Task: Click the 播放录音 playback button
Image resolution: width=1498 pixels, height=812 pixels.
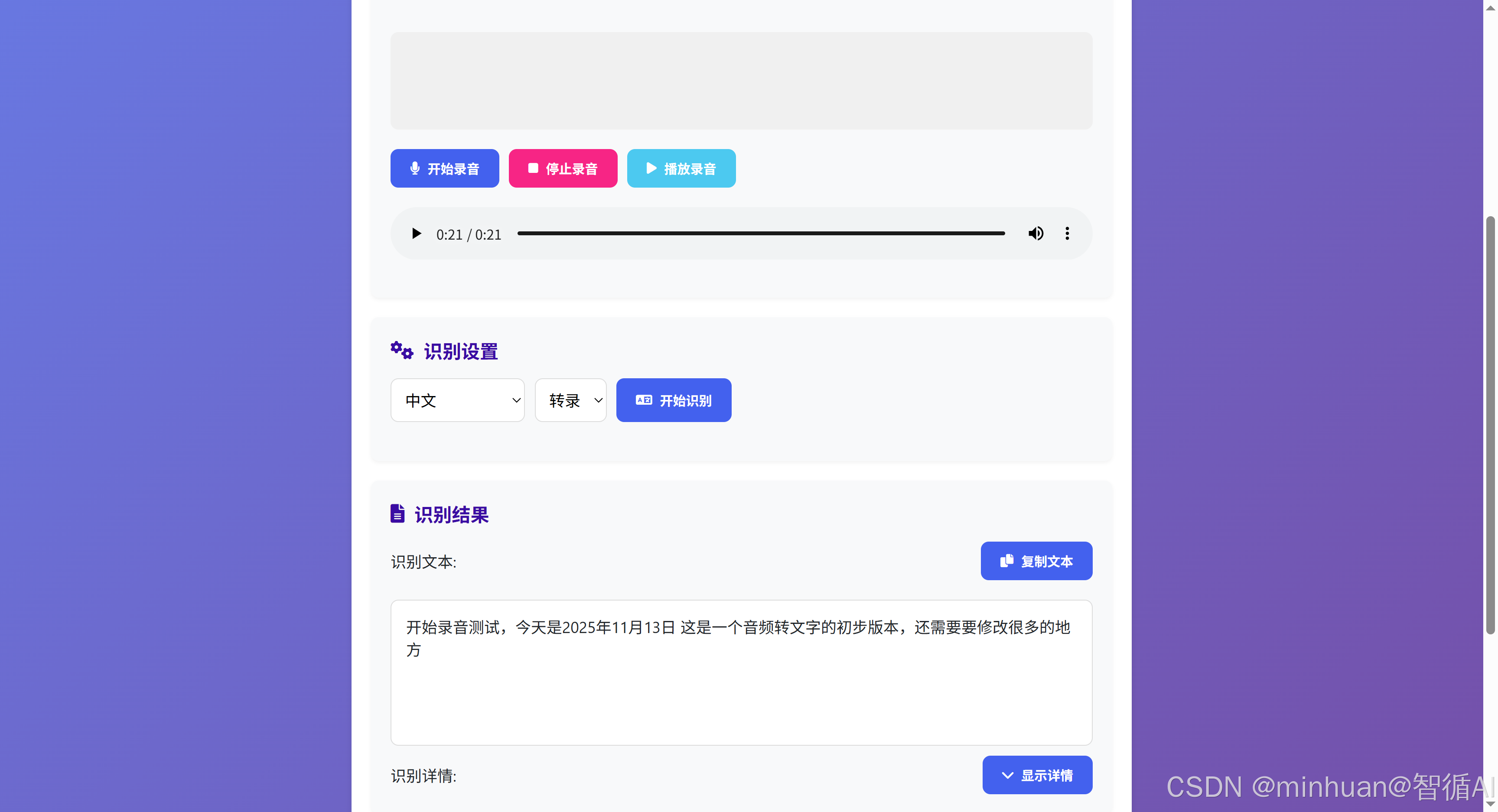Action: click(x=681, y=169)
